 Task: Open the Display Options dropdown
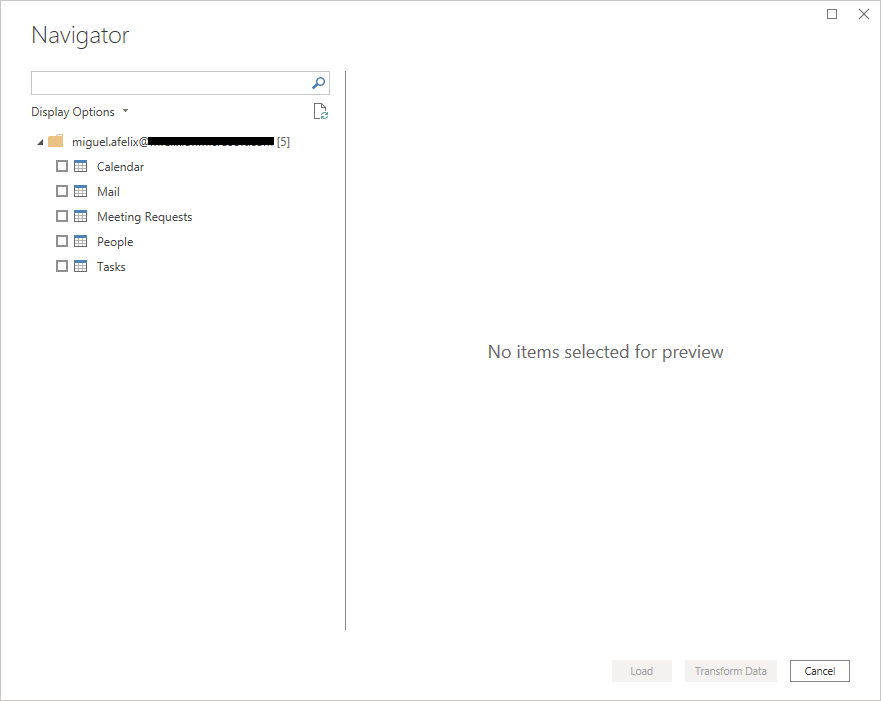pos(79,112)
